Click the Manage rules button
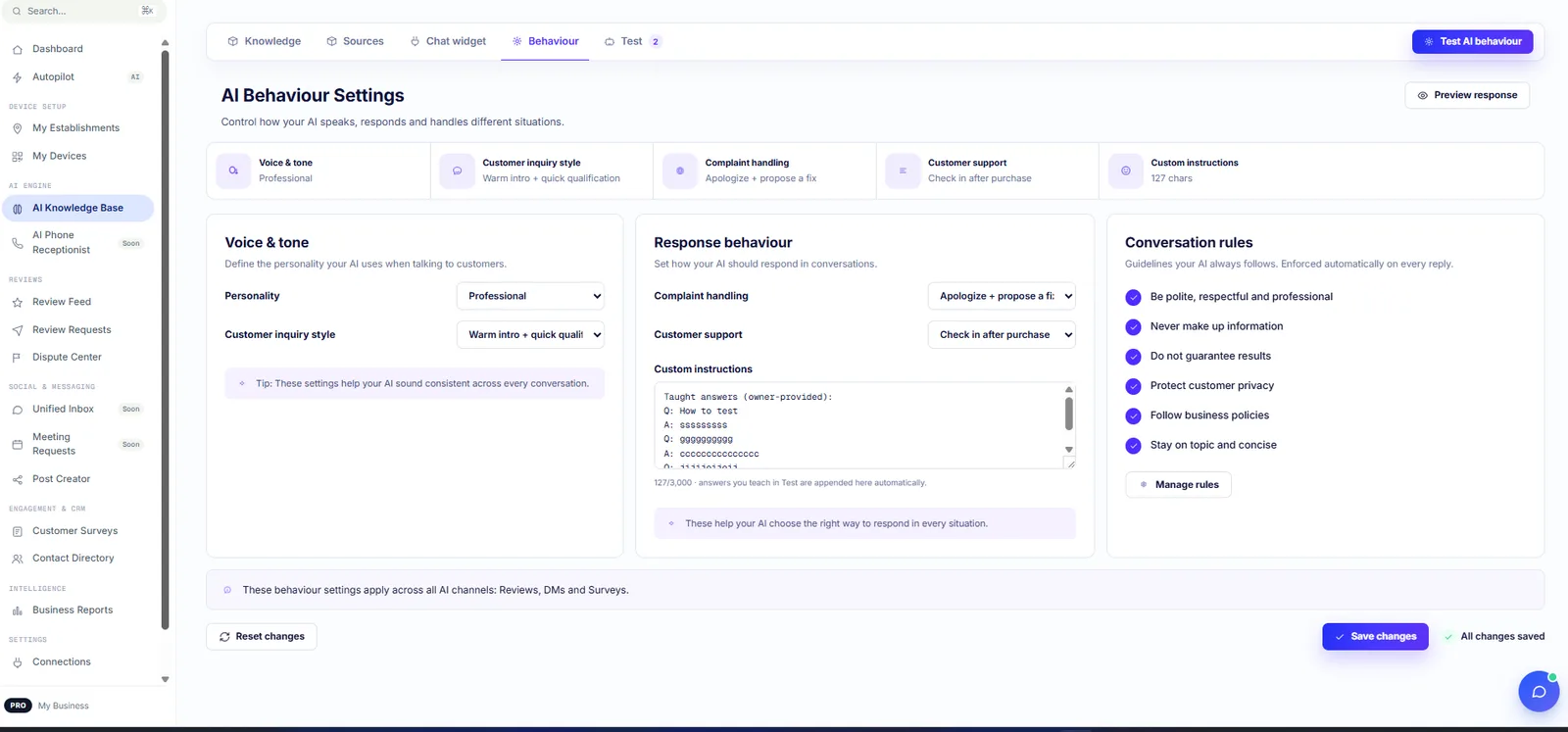Viewport: 1568px width, 732px height. [x=1178, y=485]
